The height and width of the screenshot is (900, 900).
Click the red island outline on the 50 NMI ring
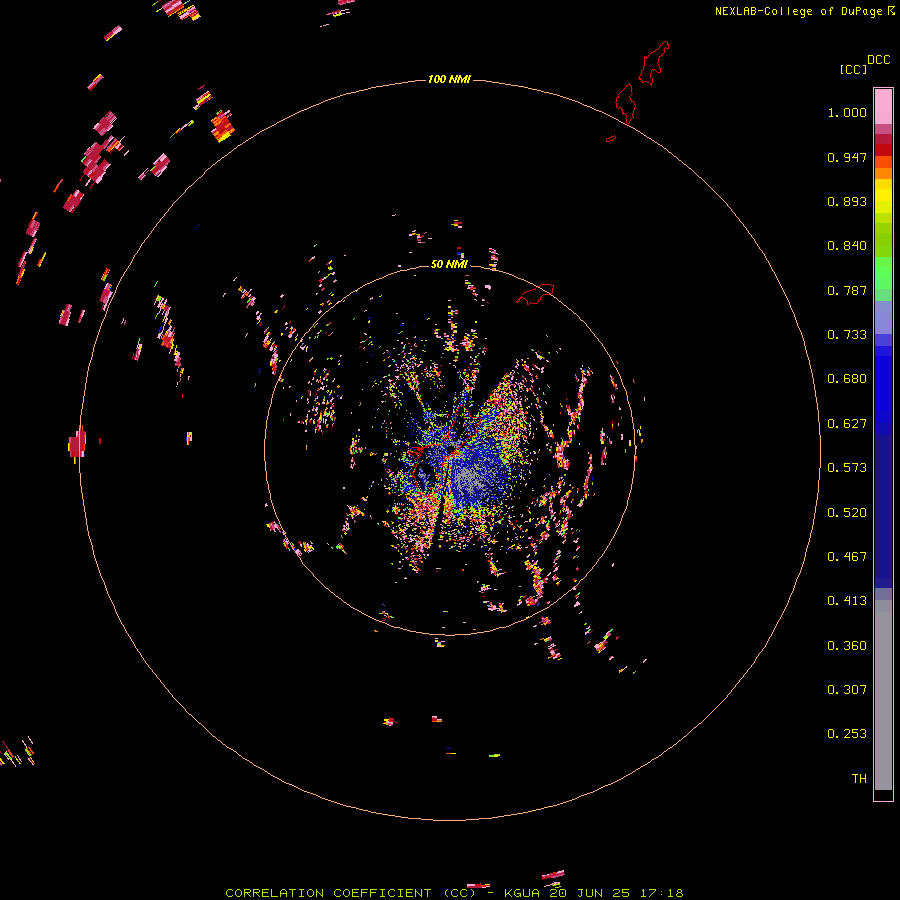click(536, 293)
